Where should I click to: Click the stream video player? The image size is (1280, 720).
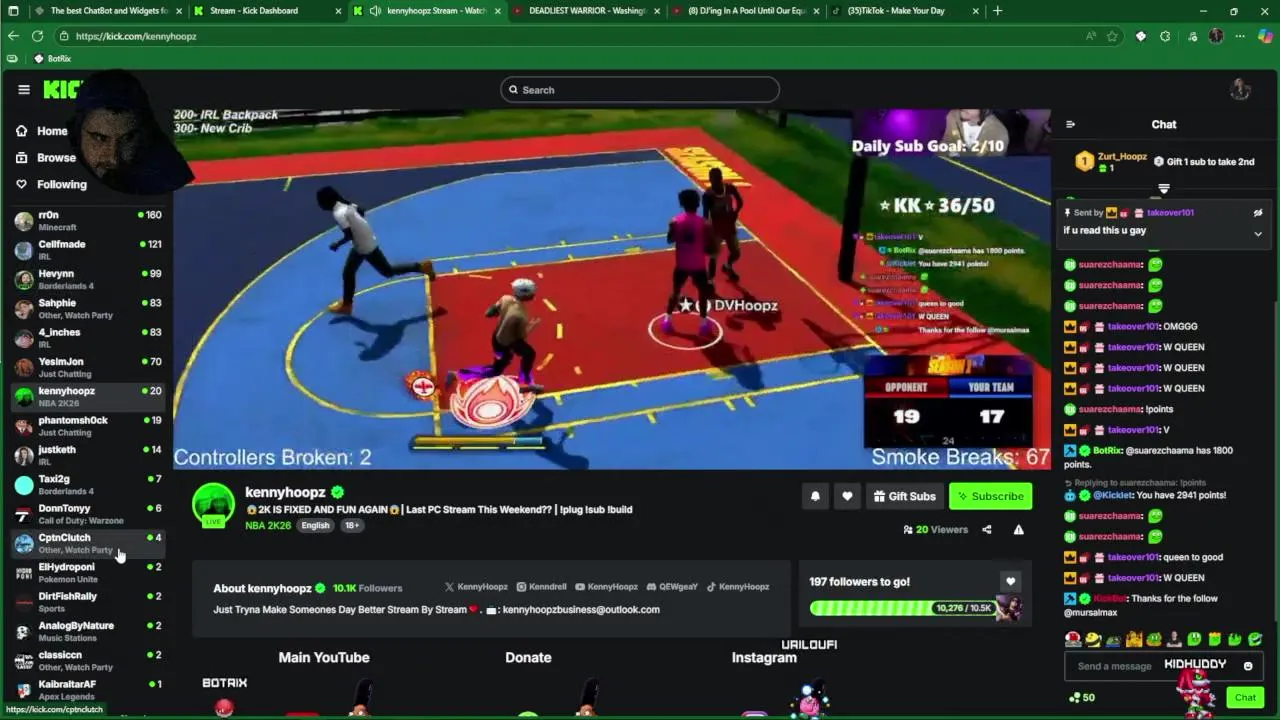tap(611, 289)
